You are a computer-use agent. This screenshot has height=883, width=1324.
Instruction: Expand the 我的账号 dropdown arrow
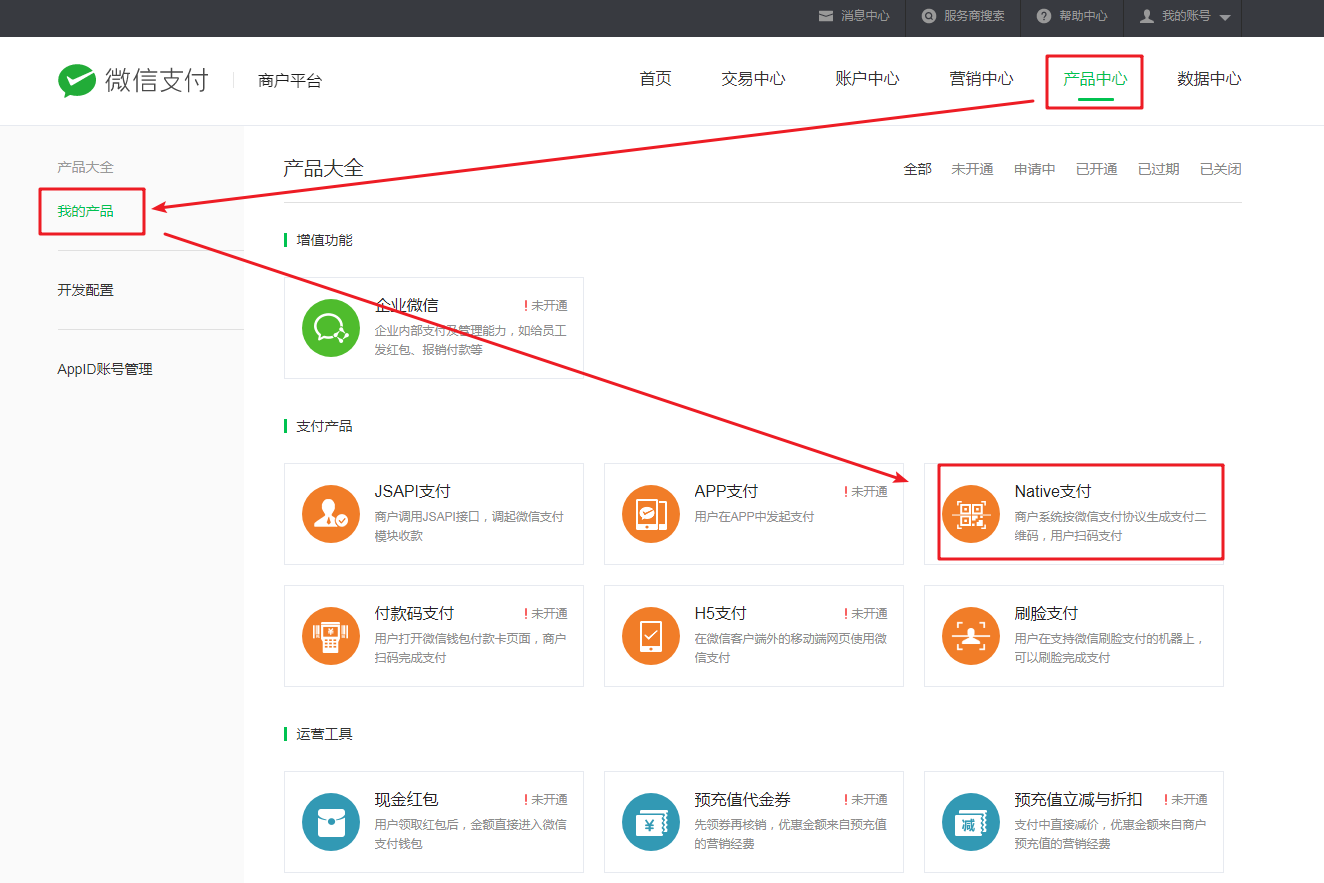point(1225,17)
